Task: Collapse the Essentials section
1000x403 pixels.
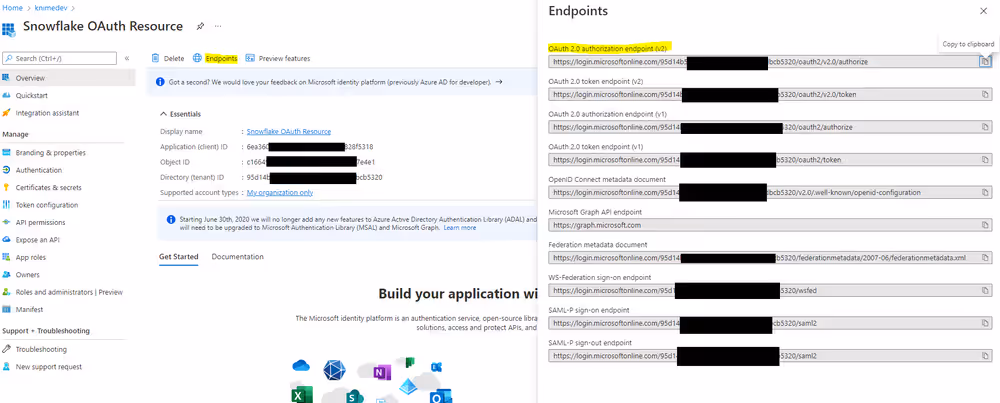Action: tap(164, 114)
